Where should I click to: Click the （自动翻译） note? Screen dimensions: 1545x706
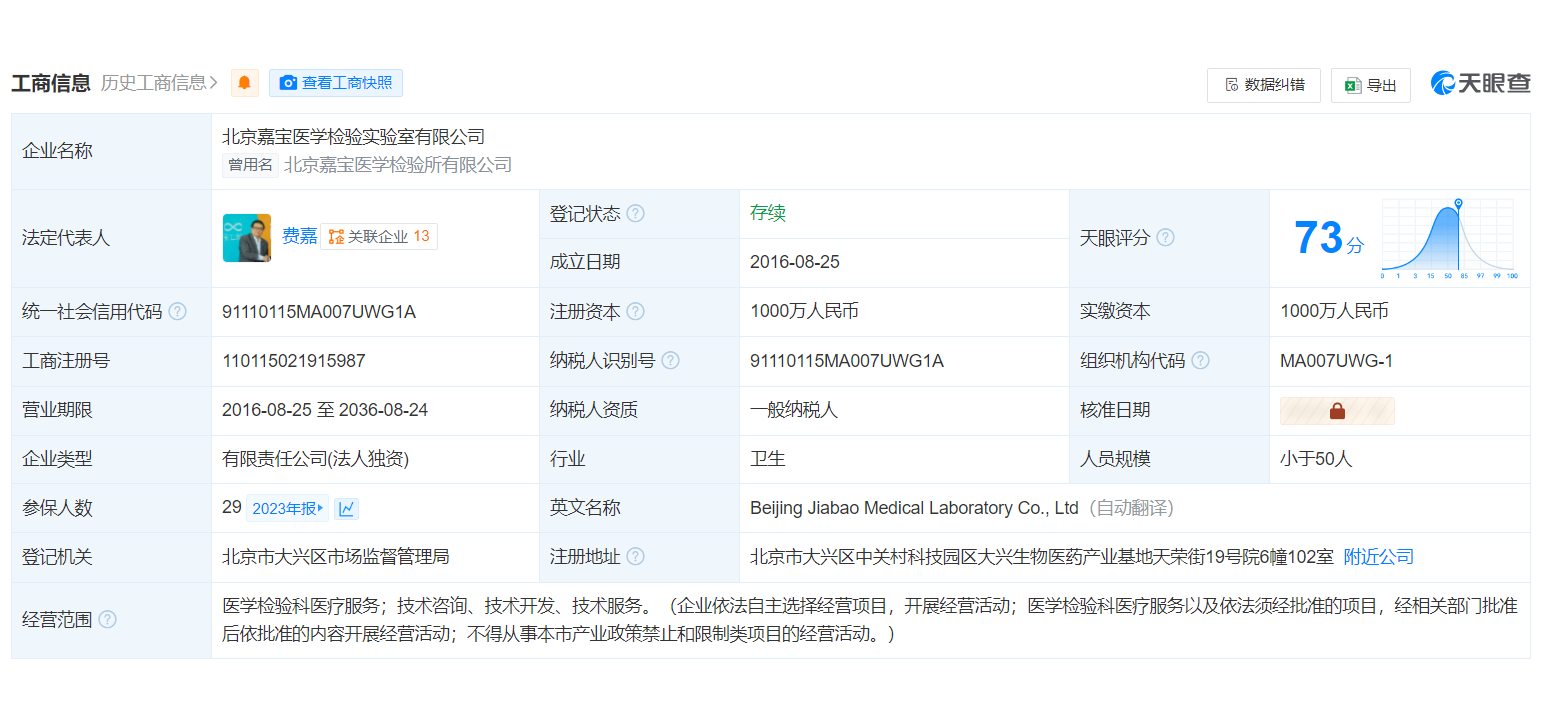(x=1131, y=508)
